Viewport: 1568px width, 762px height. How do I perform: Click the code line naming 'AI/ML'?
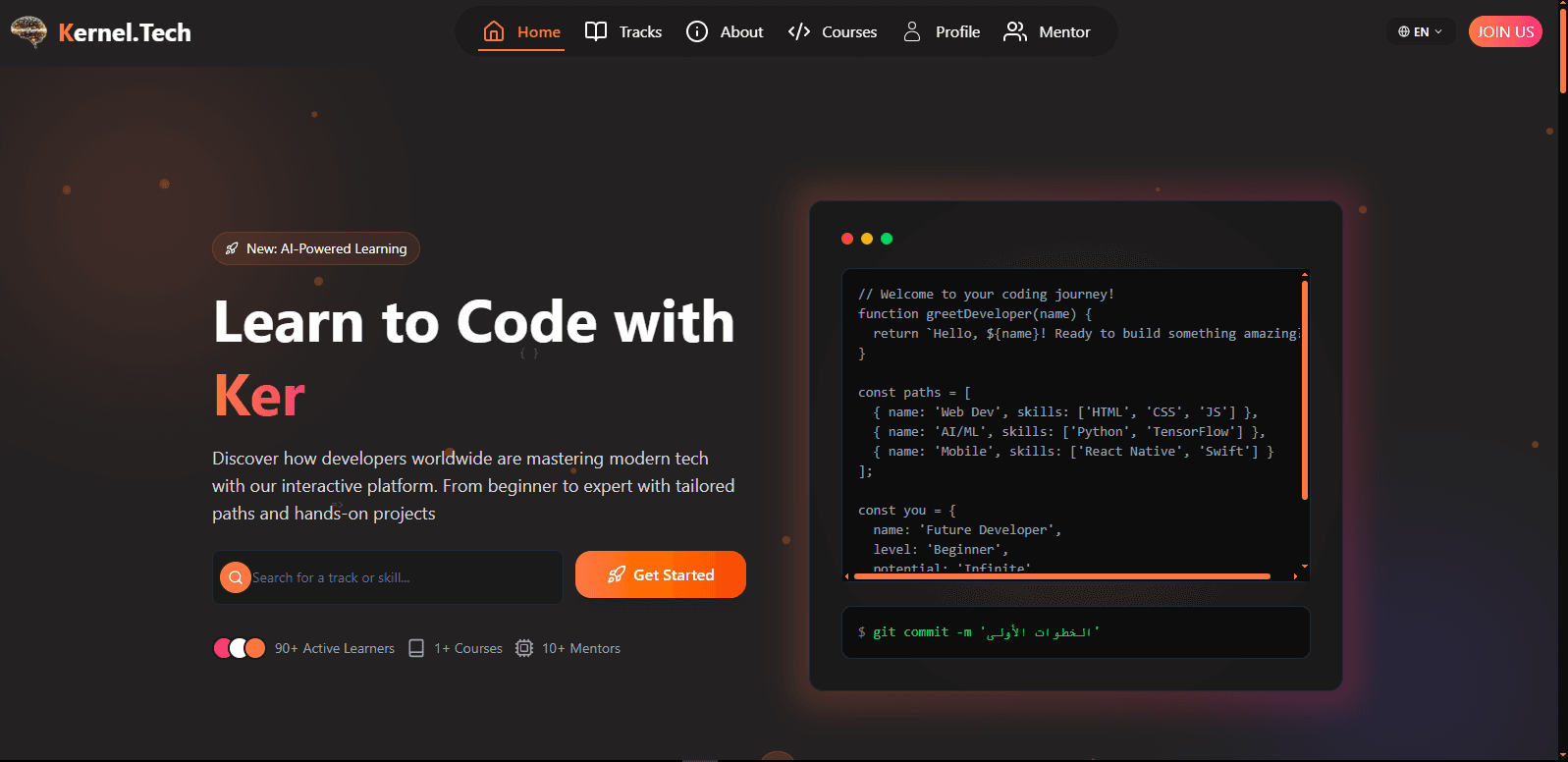tap(1069, 431)
